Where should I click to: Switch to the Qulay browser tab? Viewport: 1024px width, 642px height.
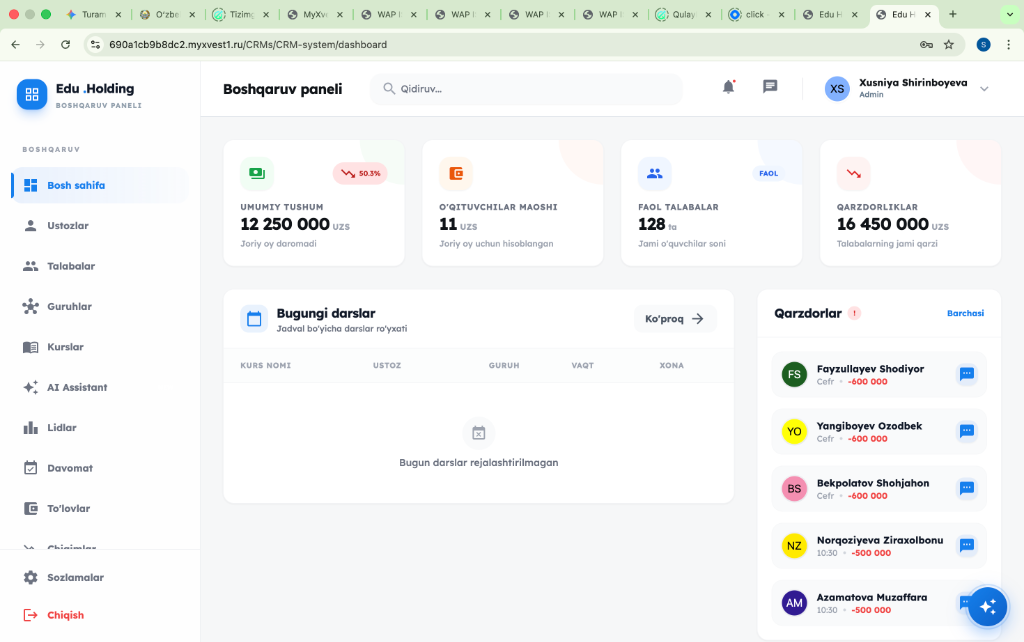[x=683, y=14]
